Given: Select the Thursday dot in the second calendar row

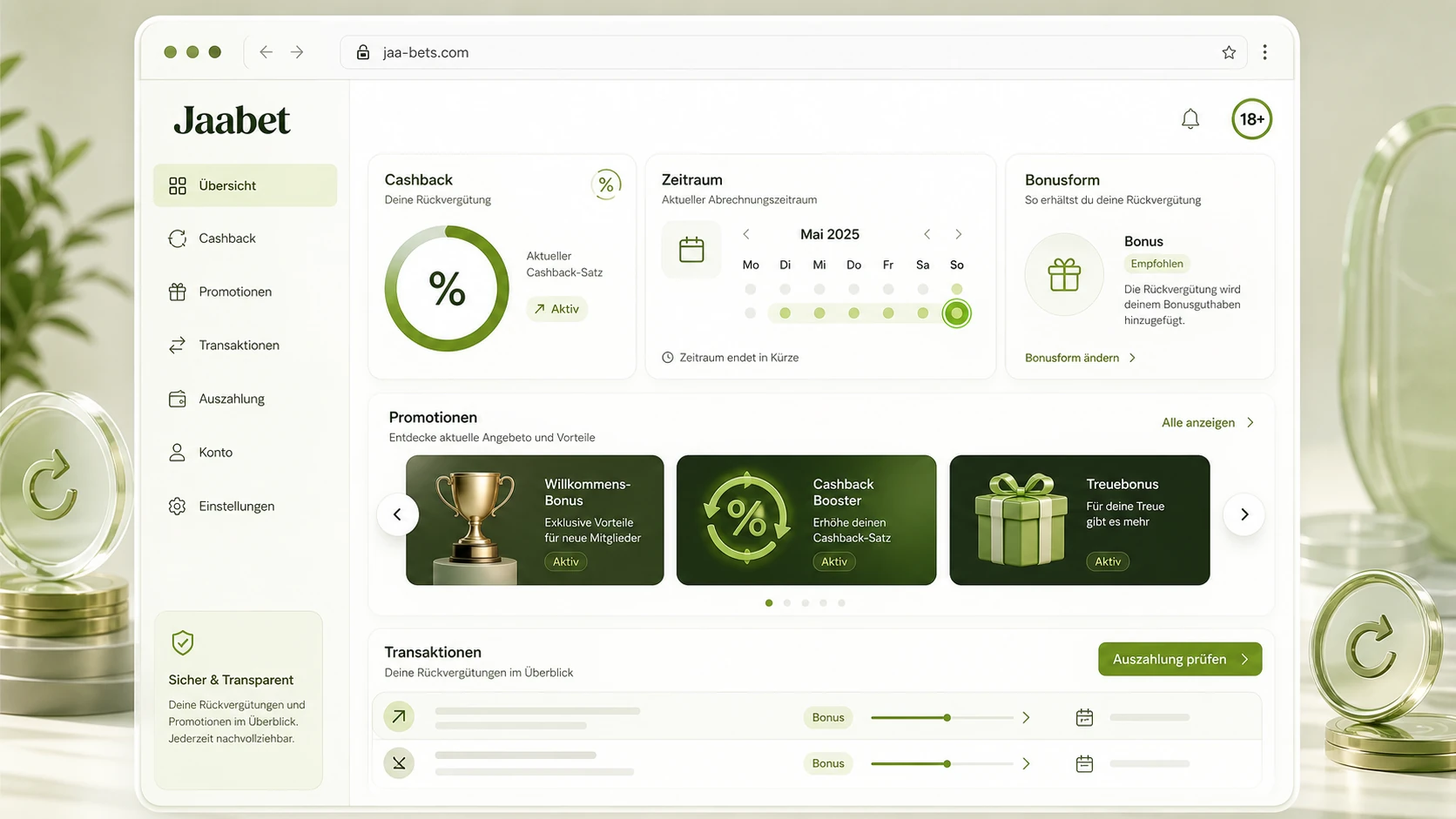Looking at the screenshot, I should (853, 313).
